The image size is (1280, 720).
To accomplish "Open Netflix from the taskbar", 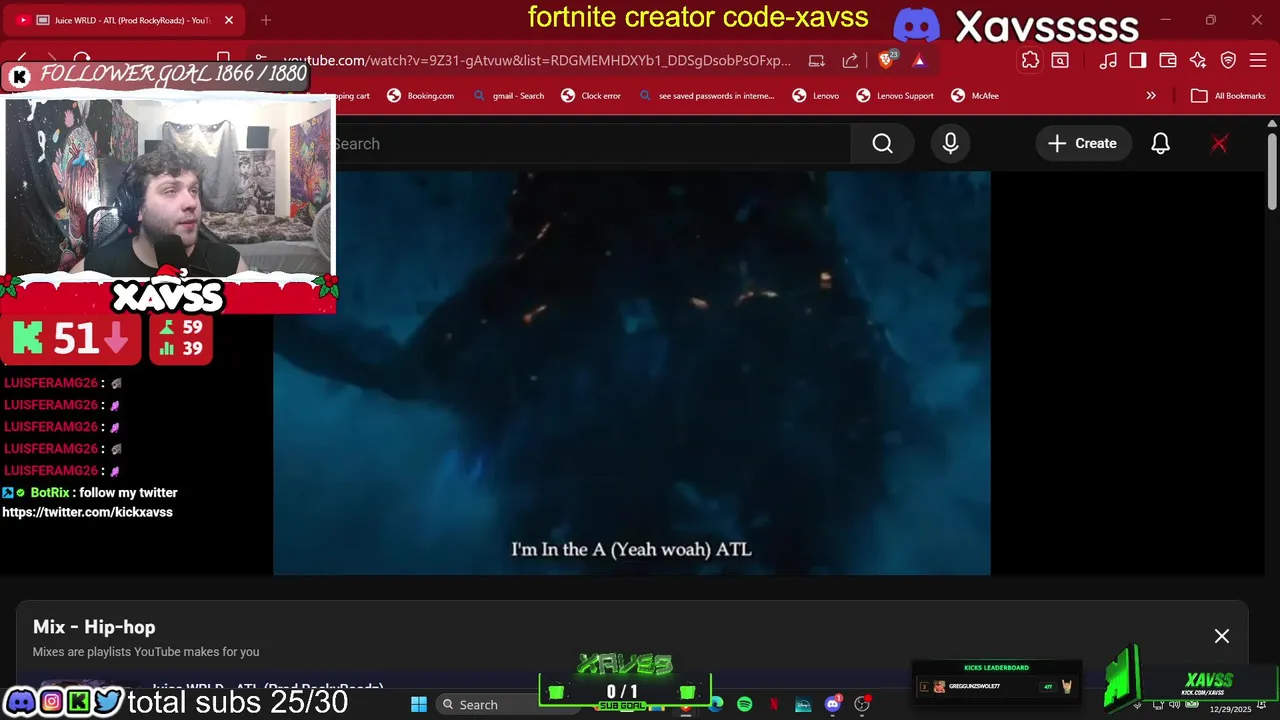I will coord(774,704).
